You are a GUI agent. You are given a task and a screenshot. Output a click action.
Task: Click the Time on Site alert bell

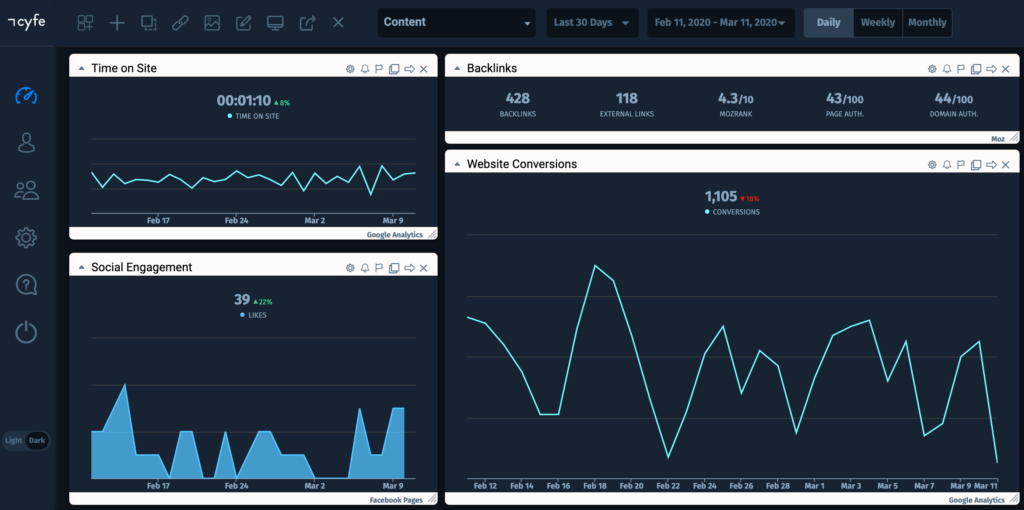[x=365, y=69]
